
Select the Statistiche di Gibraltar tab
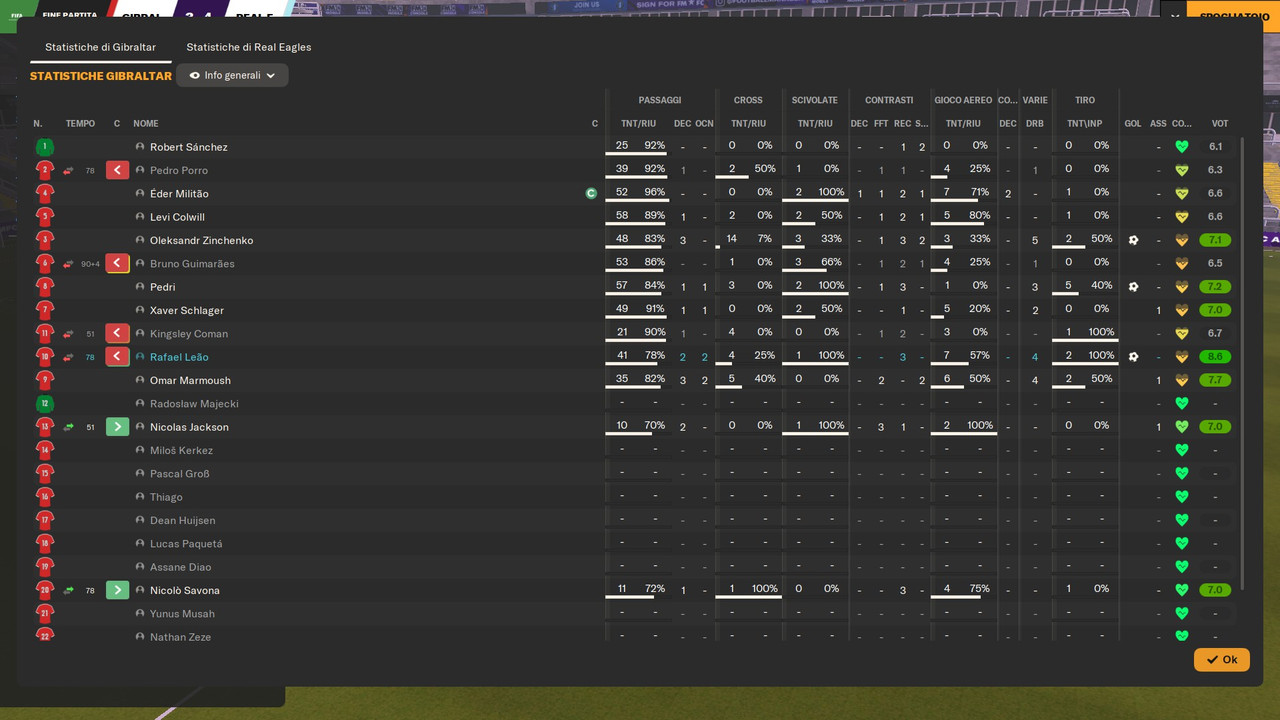point(100,47)
